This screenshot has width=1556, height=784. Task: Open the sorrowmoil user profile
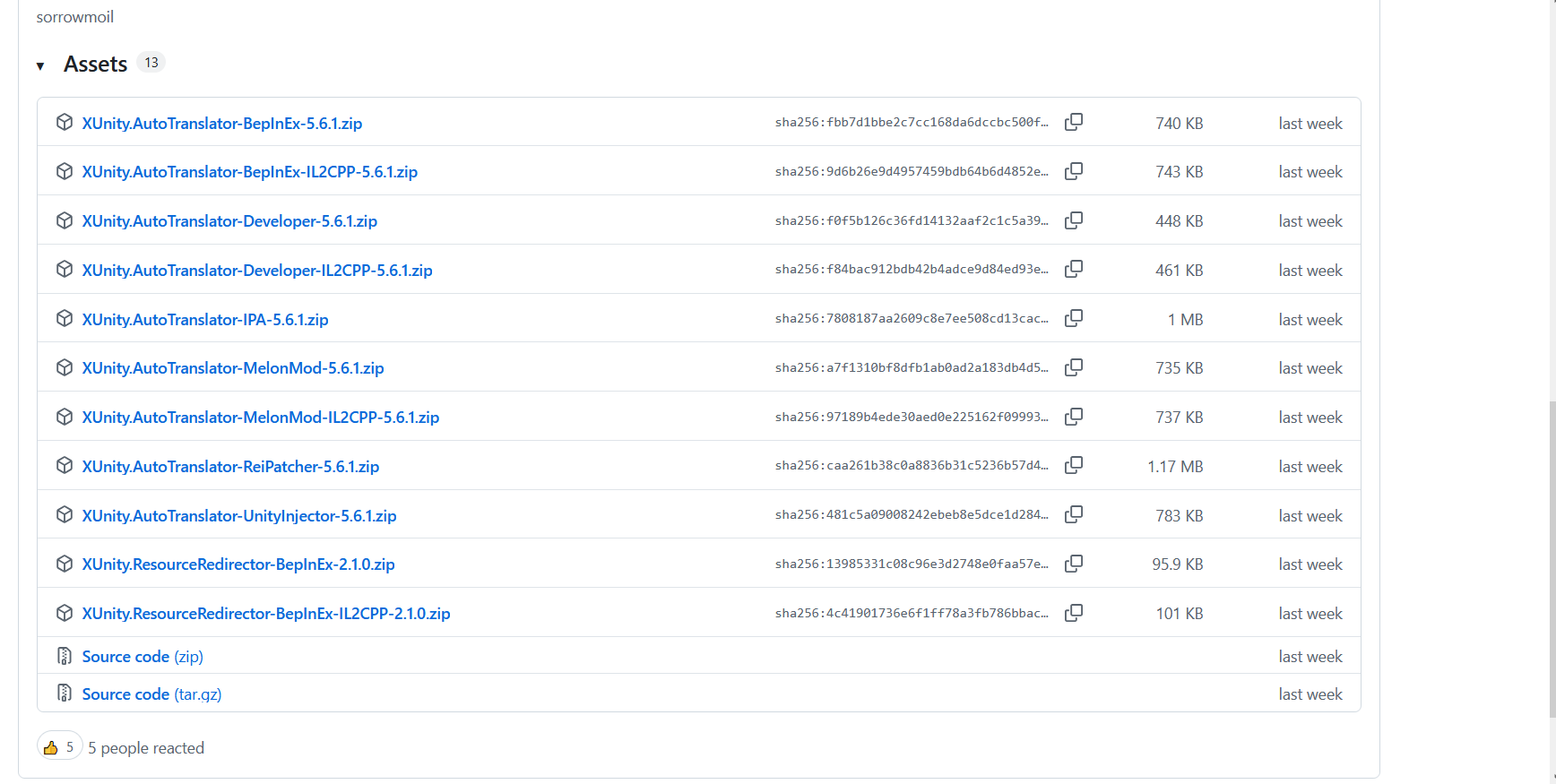[74, 17]
